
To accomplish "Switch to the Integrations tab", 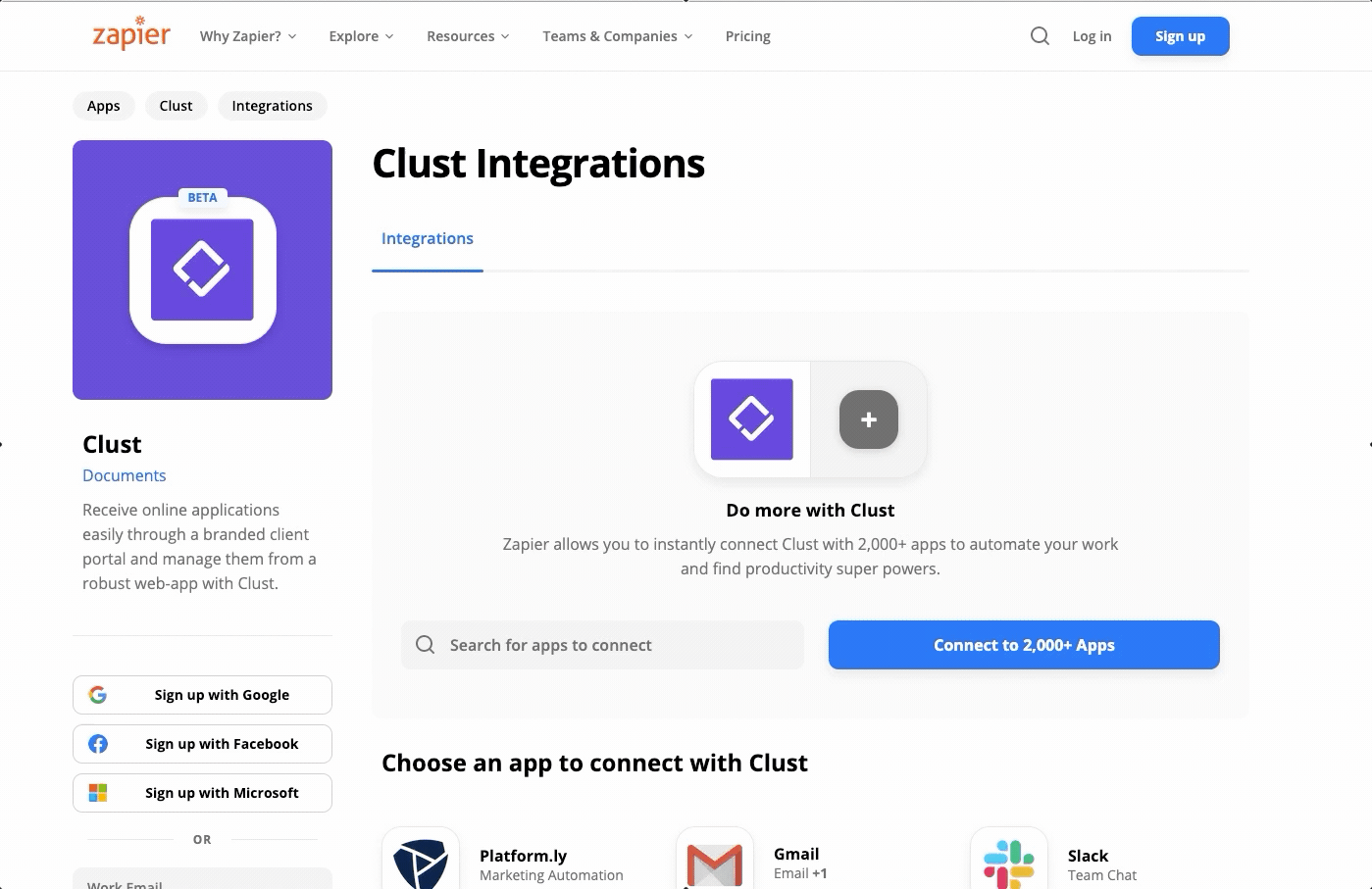I will click(x=428, y=239).
